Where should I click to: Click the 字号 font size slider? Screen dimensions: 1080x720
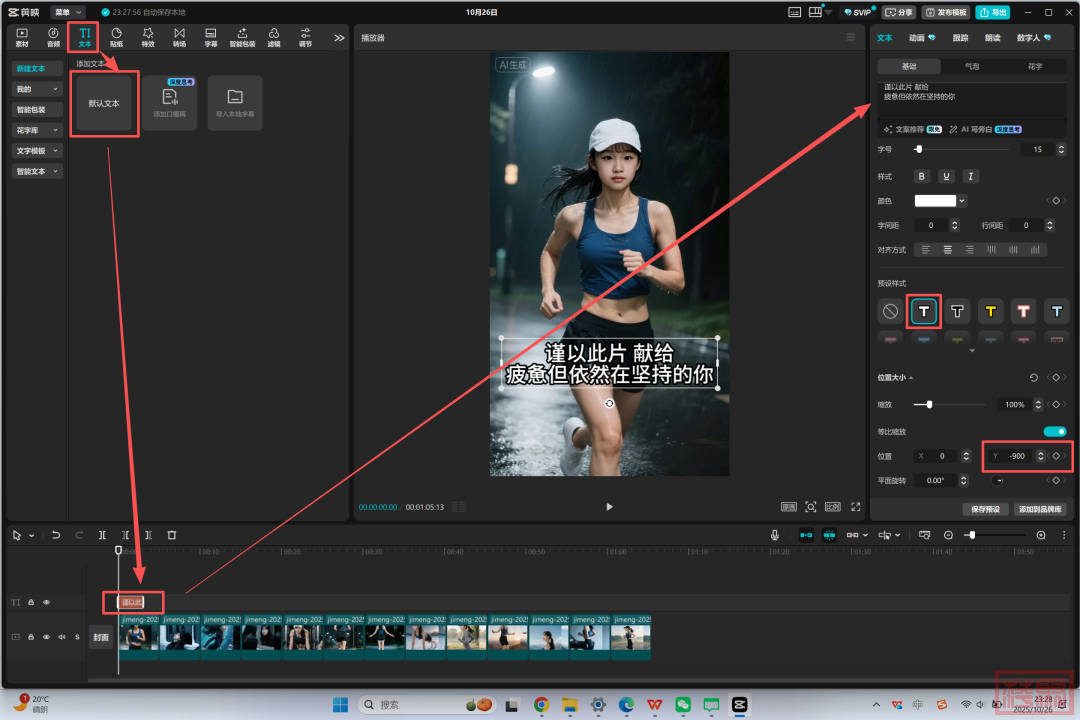[960, 149]
